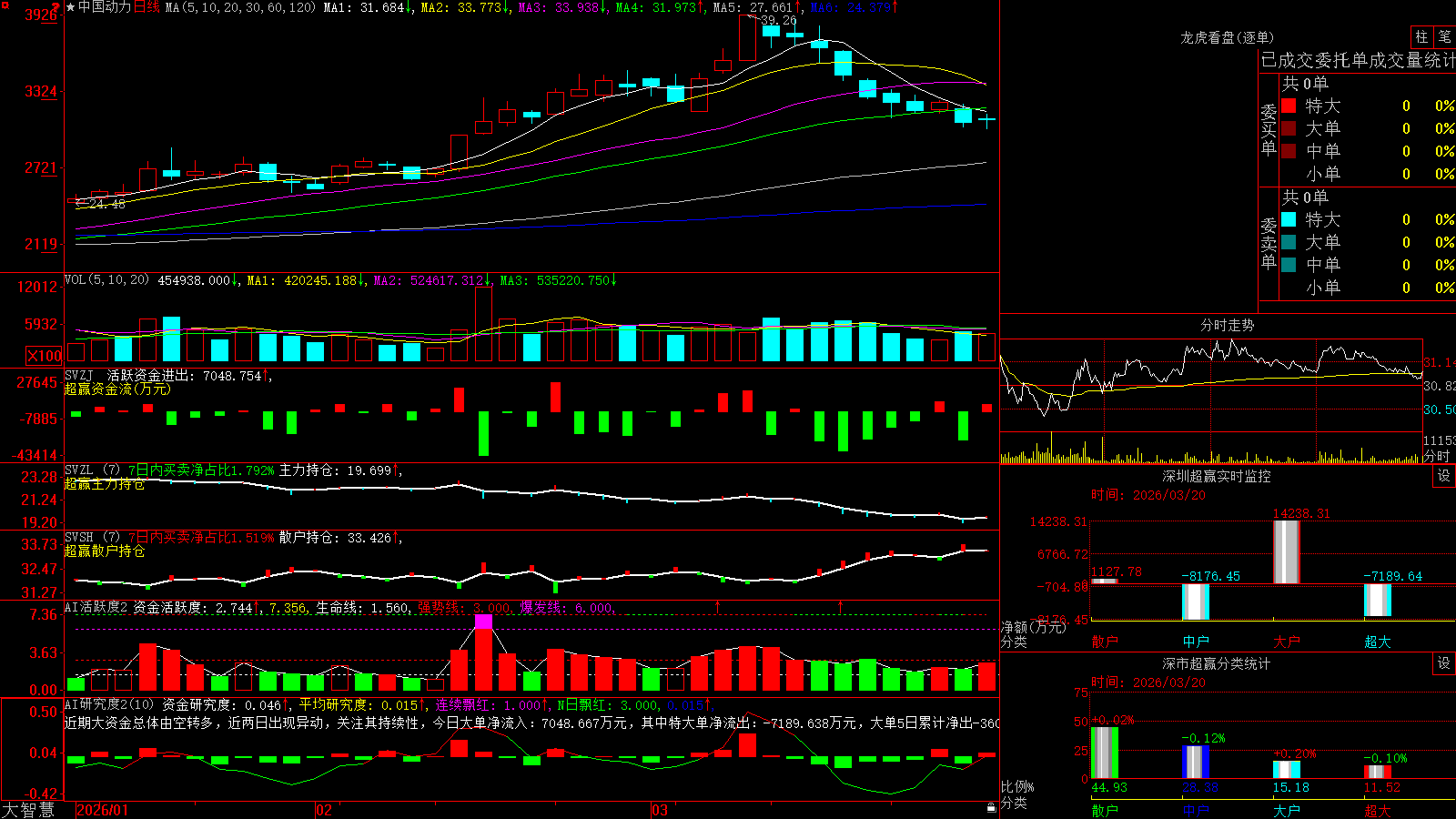Open 设 settings for 深市超赢分类统计

1444,663
